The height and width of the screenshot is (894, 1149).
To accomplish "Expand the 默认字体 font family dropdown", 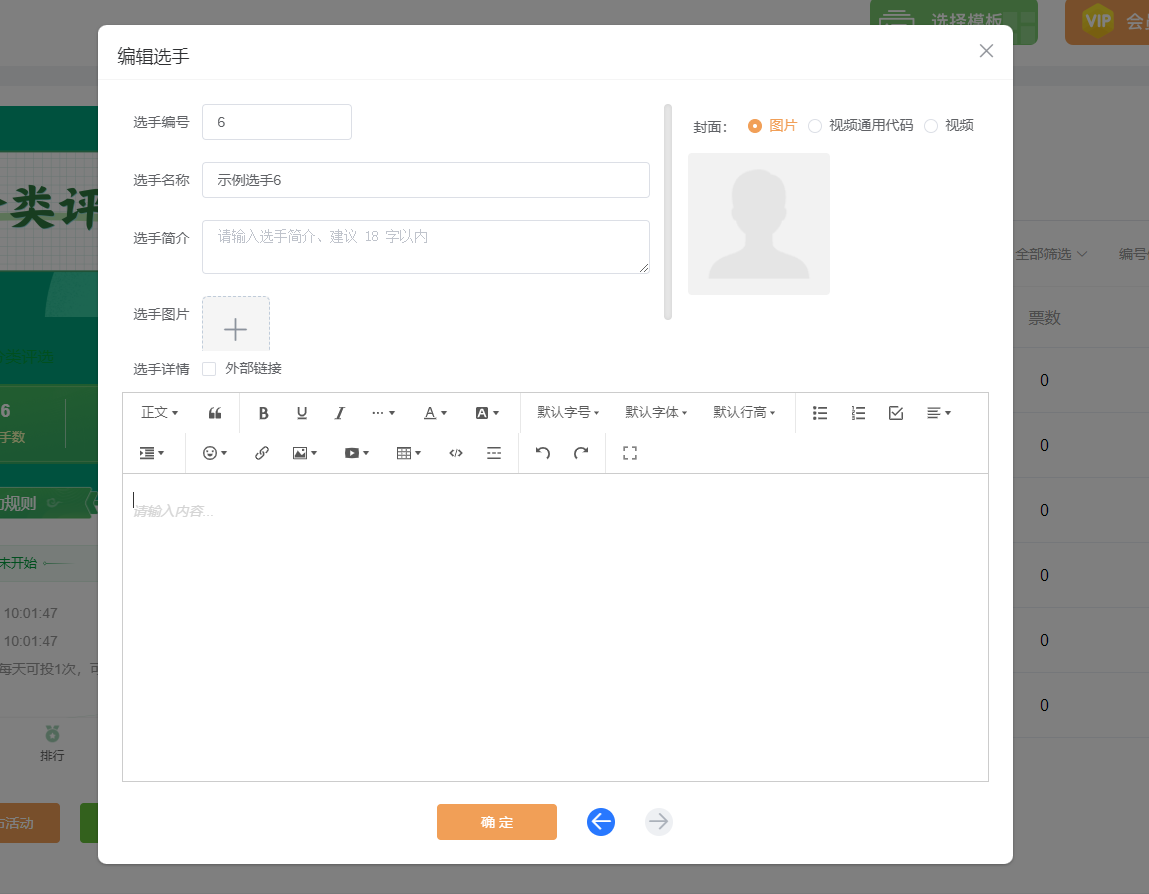I will pos(656,413).
